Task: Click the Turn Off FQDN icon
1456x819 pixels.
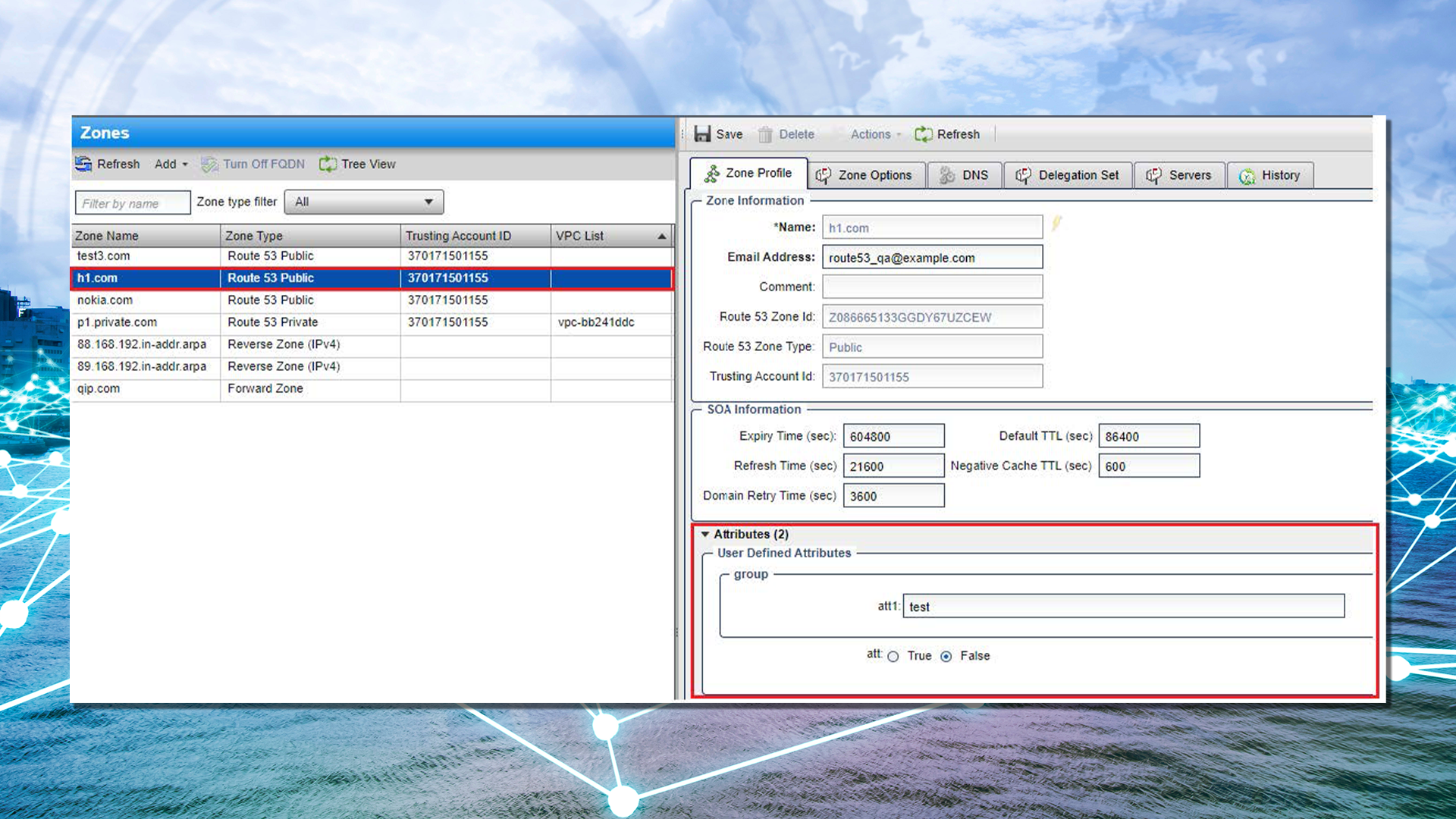Action: tap(209, 164)
